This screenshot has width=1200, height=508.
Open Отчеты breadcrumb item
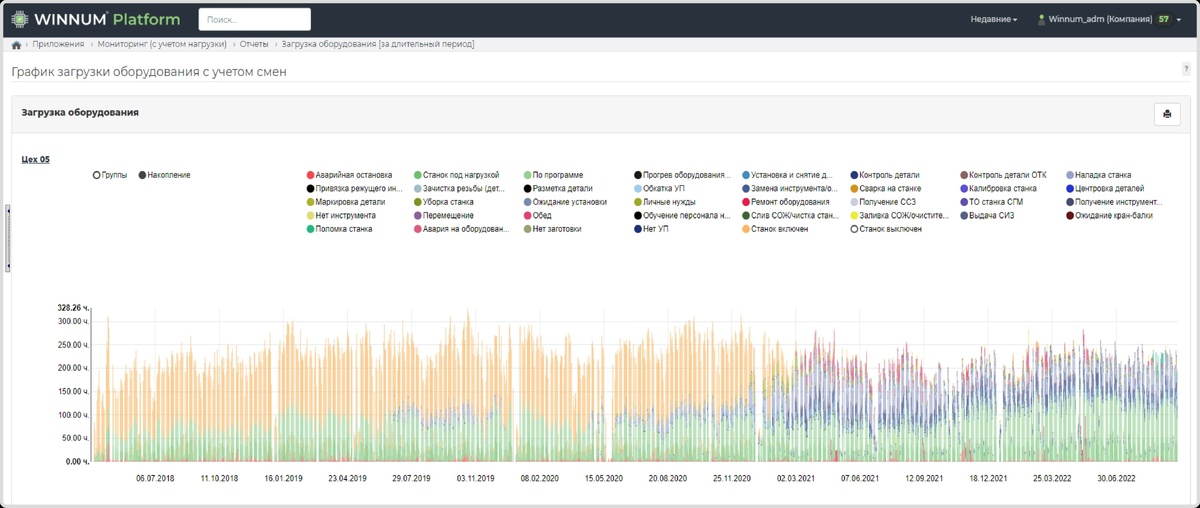pyautogui.click(x=254, y=44)
